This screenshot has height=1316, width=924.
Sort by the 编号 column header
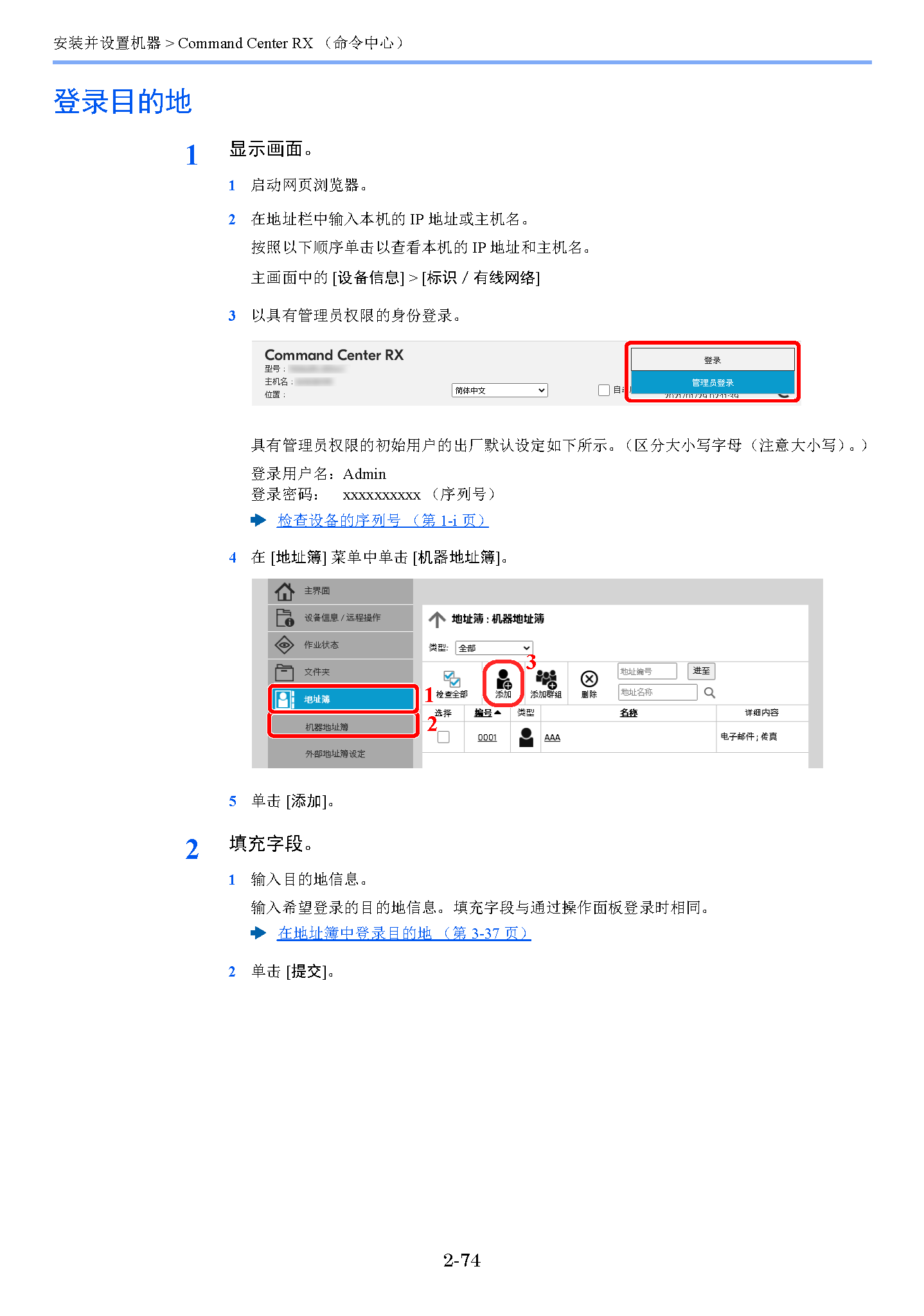(x=488, y=712)
